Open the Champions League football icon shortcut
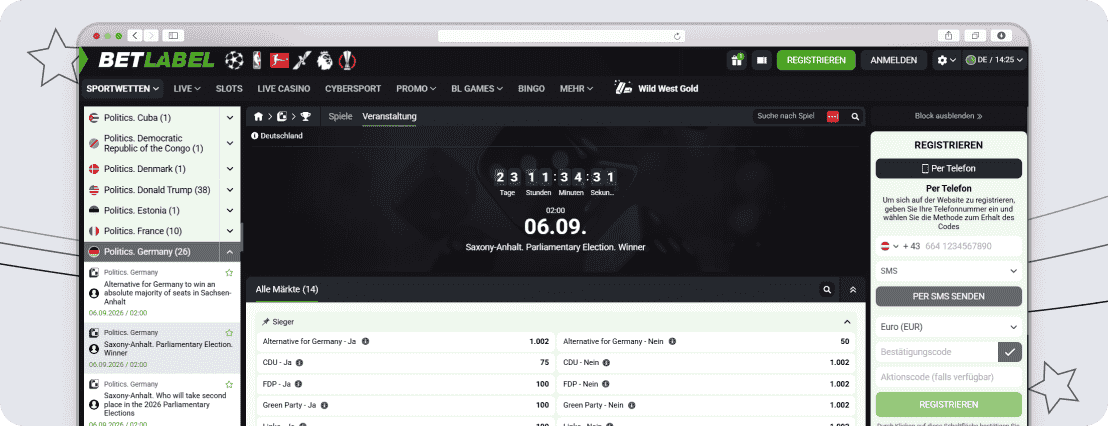This screenshot has width=1108, height=426. tap(234, 61)
